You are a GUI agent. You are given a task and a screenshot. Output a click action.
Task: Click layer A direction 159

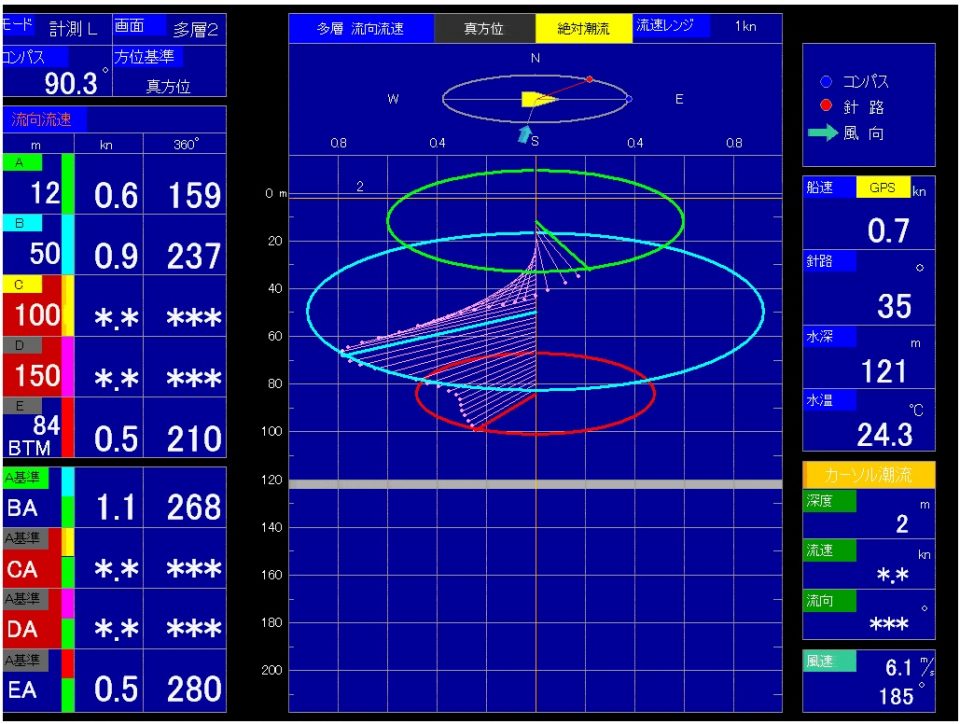pos(194,196)
